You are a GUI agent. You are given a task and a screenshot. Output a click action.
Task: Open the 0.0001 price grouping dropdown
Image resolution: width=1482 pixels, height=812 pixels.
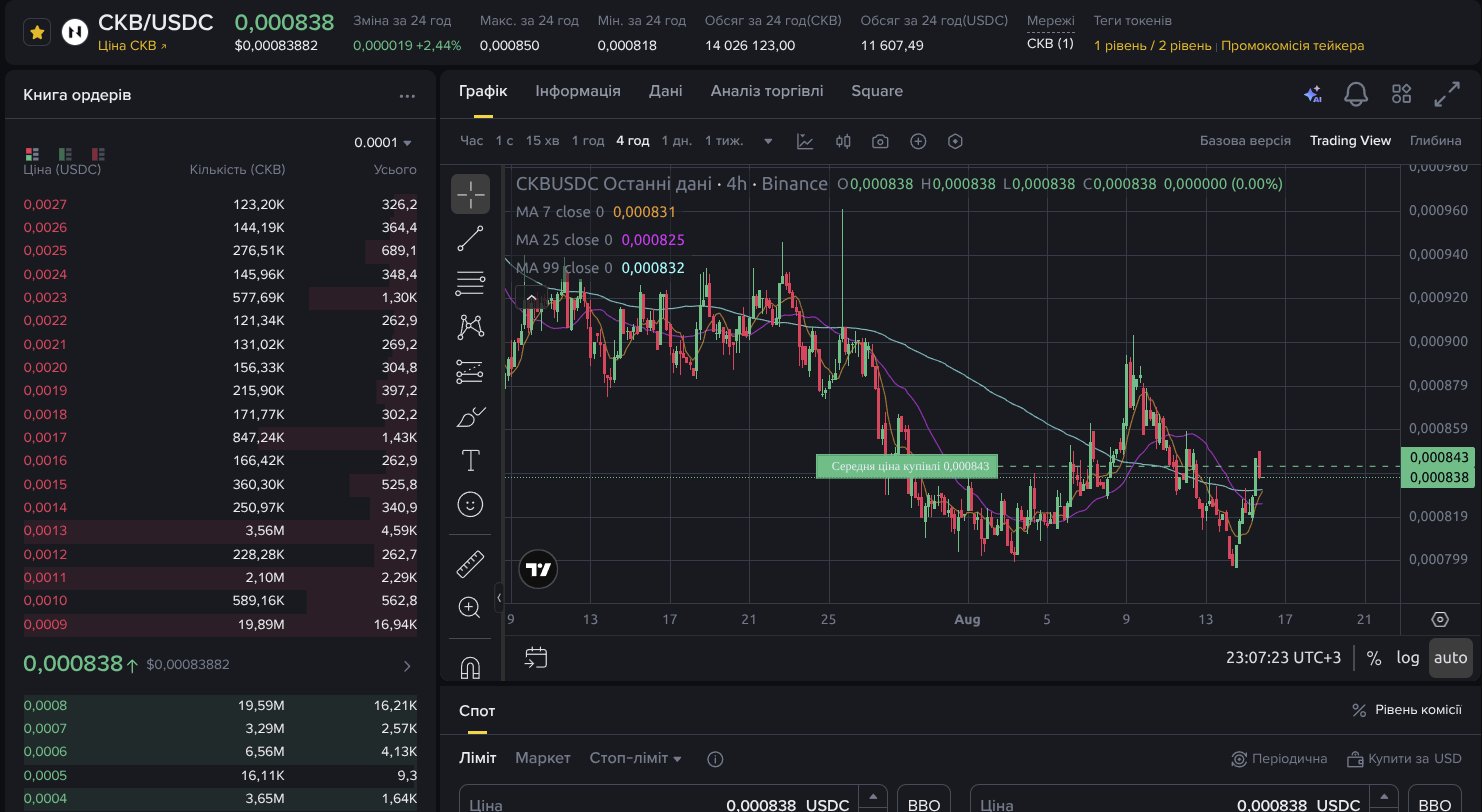[x=383, y=143]
